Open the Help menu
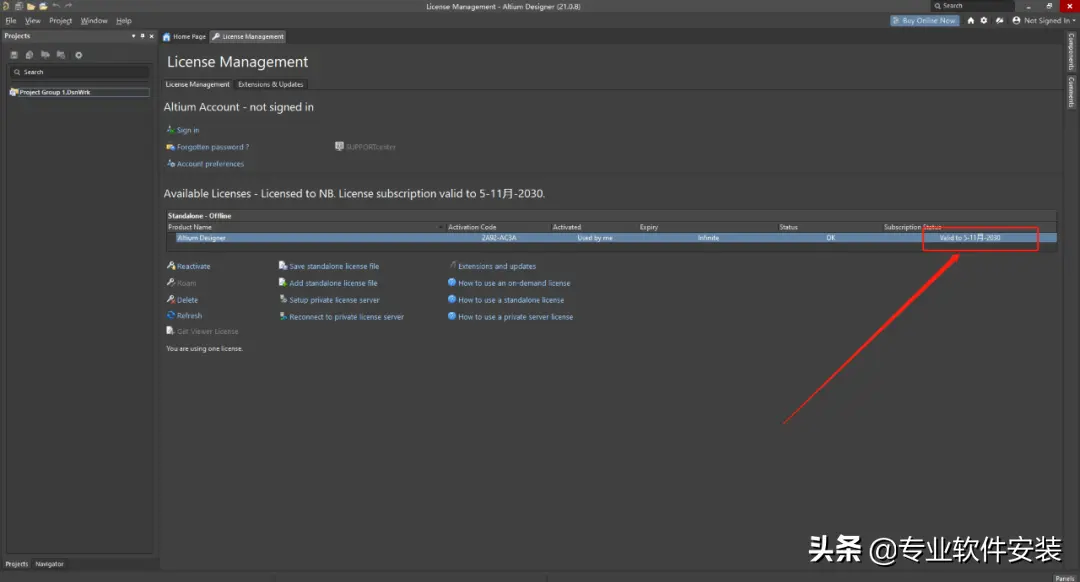 pos(123,21)
